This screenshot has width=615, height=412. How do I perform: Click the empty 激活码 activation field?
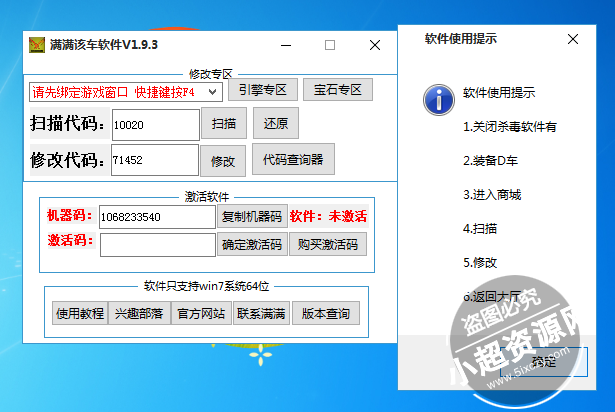point(158,245)
